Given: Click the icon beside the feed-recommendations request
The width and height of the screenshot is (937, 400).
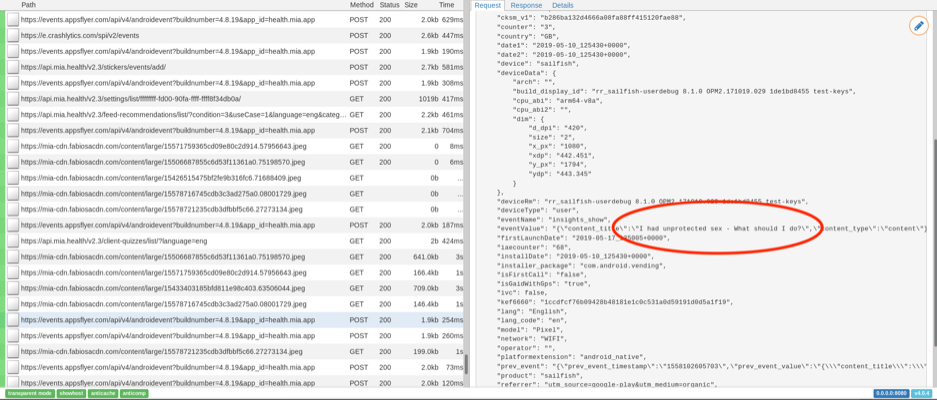Looking at the screenshot, I should click(x=12, y=115).
